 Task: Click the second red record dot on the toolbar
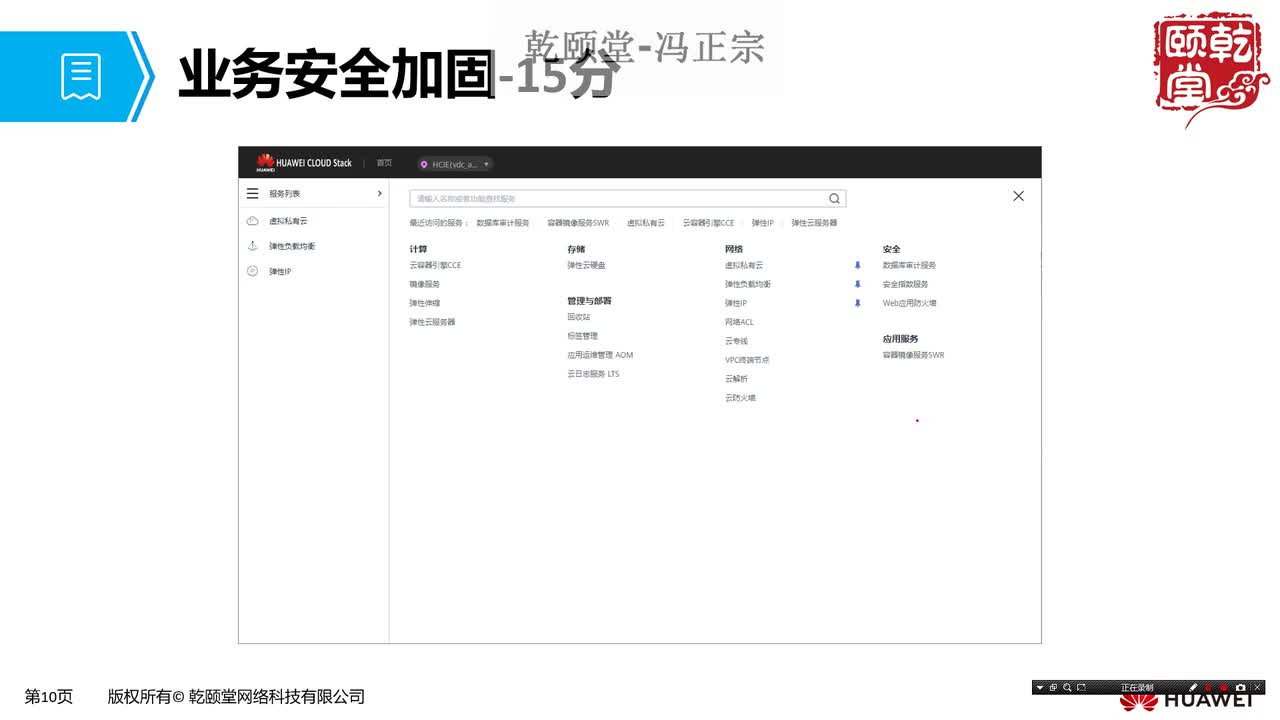pos(1224,688)
